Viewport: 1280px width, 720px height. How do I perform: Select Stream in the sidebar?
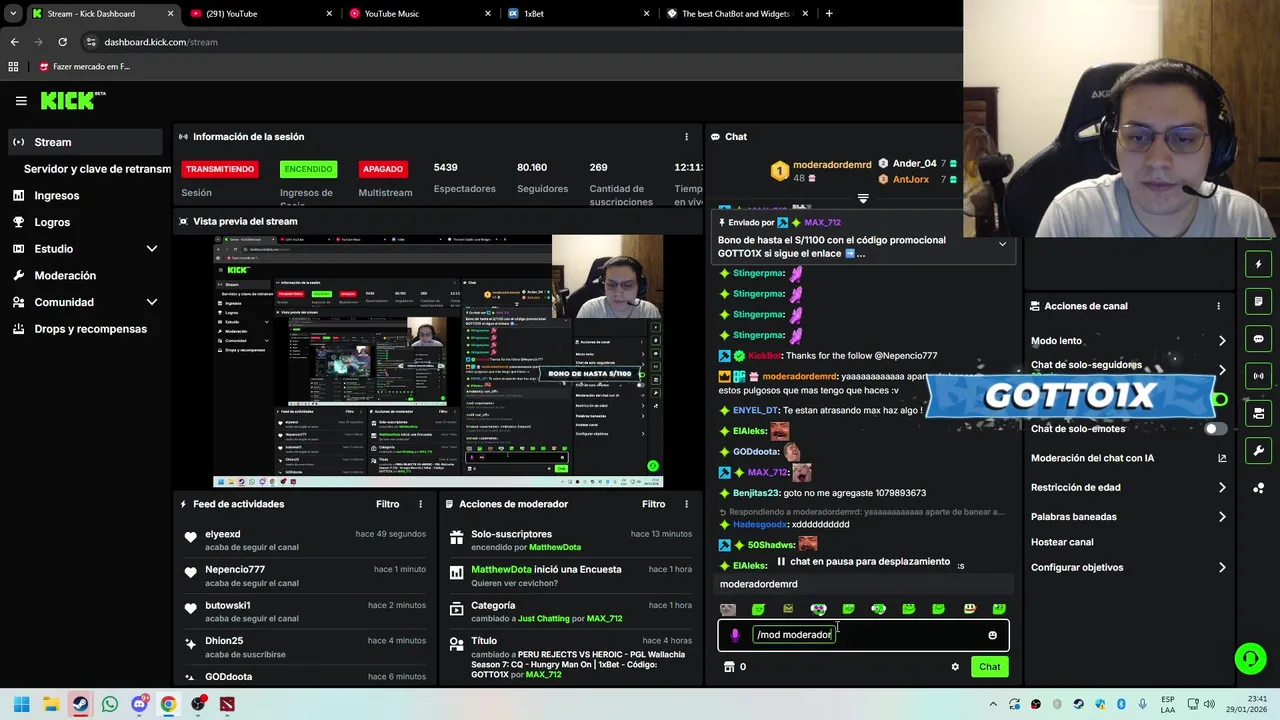pos(85,142)
